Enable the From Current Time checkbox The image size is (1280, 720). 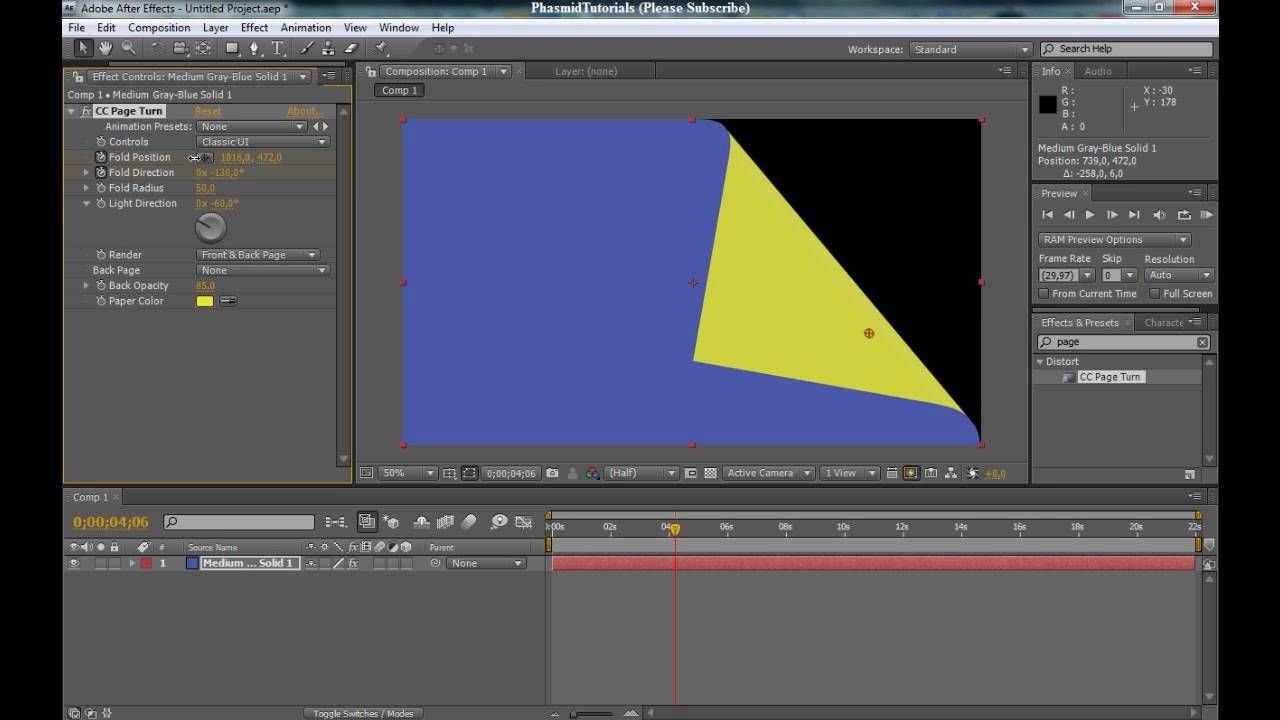click(1044, 294)
